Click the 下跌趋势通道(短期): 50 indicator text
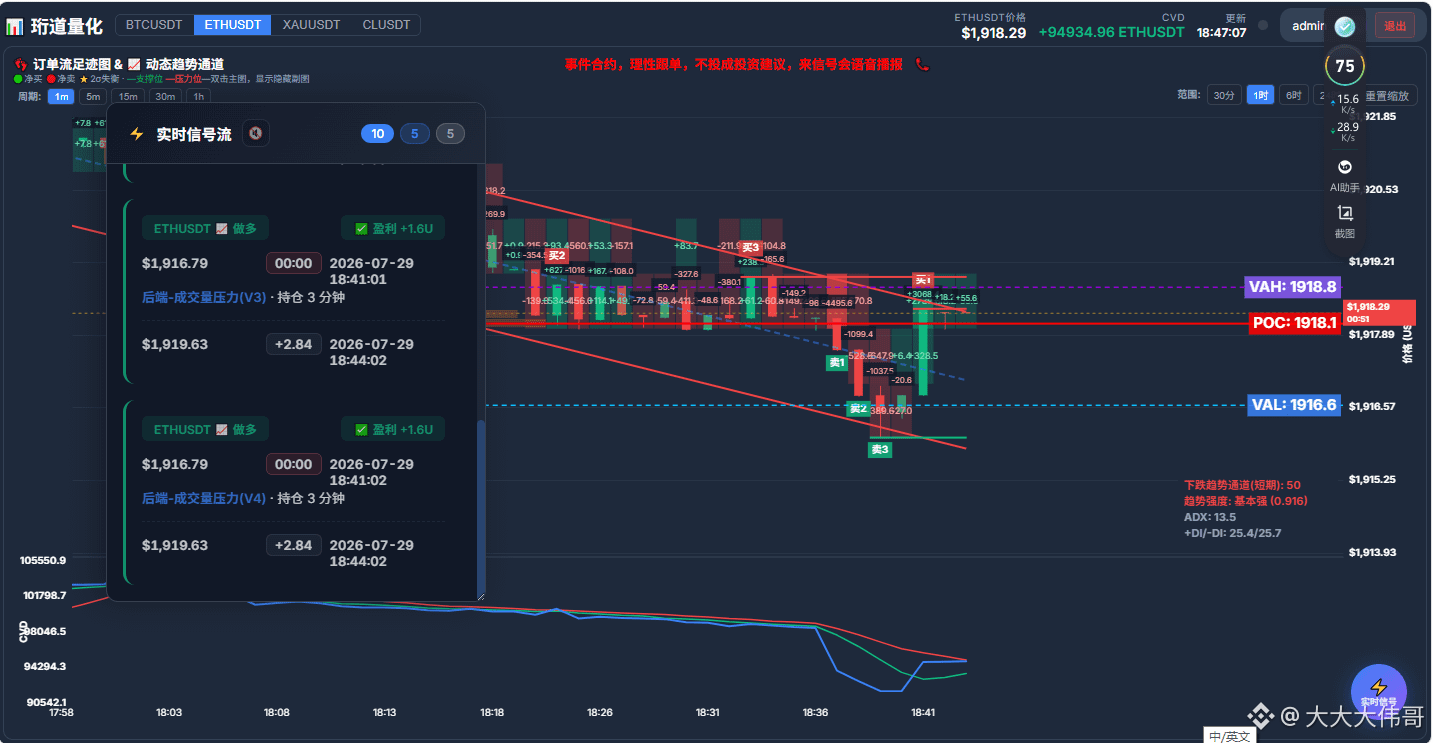Viewport: 1433px width, 743px height. tap(1242, 485)
